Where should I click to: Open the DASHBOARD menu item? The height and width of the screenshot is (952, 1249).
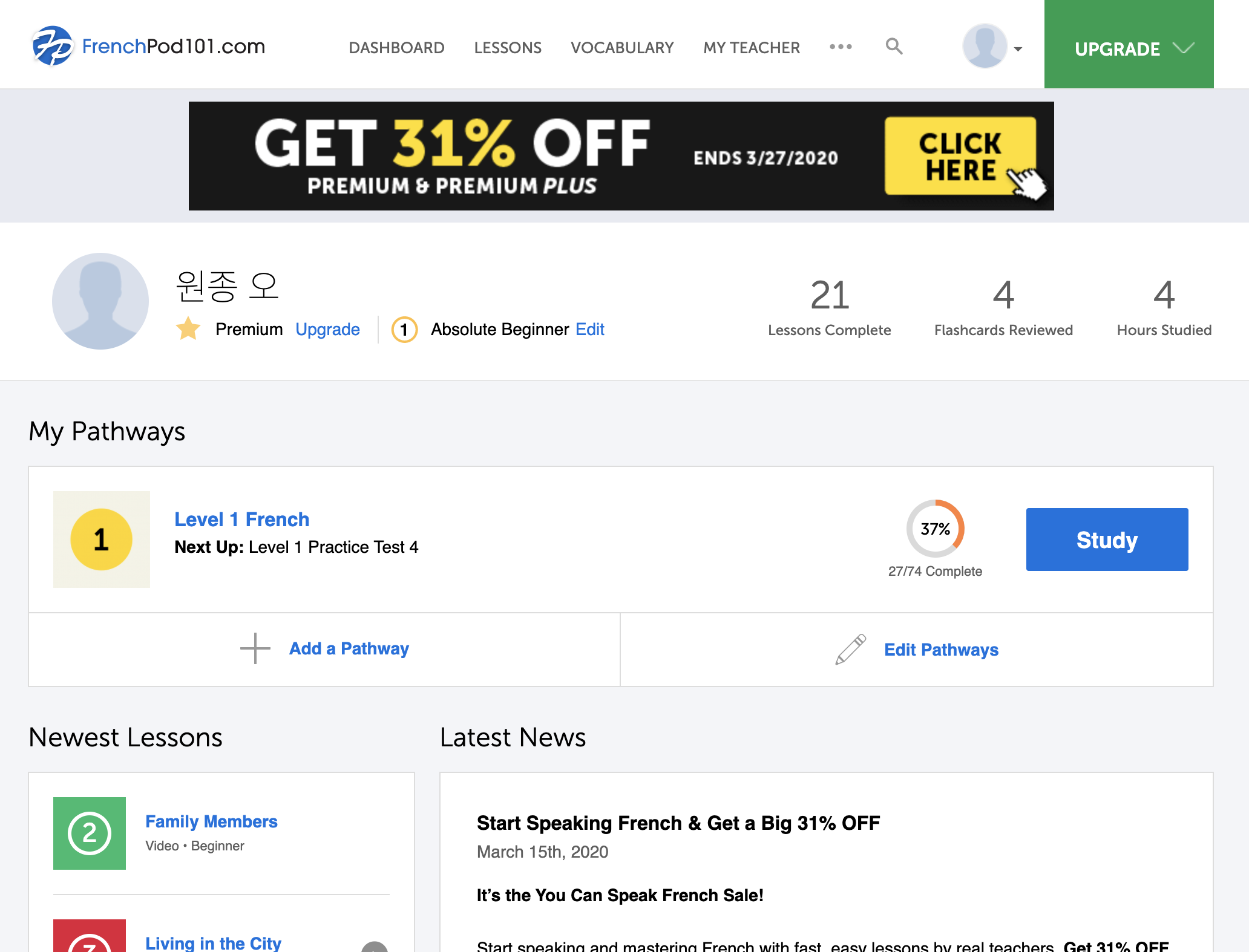[396, 48]
